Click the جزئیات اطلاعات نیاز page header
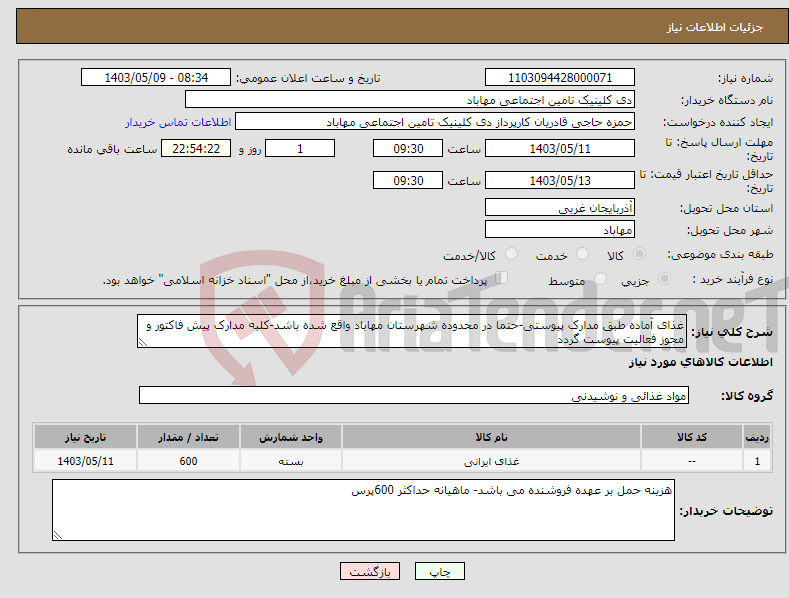Image resolution: width=789 pixels, height=598 pixels. (x=715, y=27)
